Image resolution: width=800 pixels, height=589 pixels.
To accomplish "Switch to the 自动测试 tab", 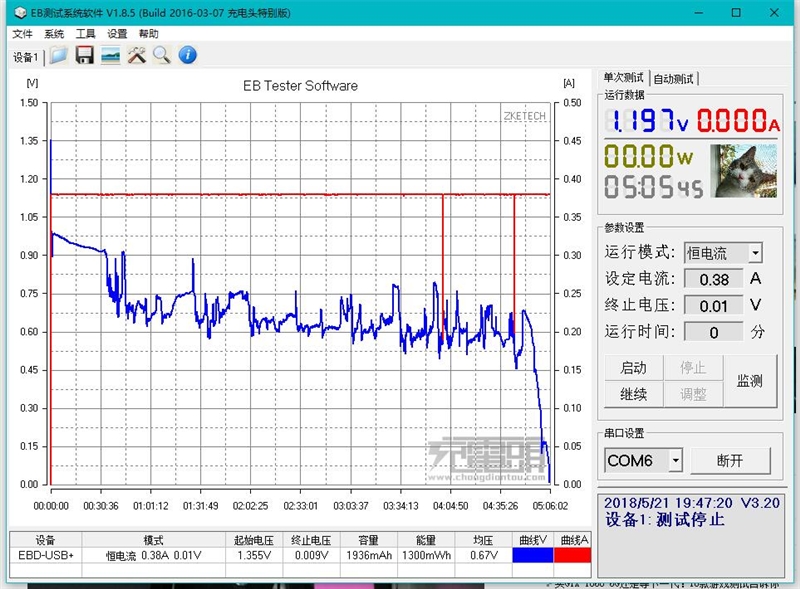I will click(673, 79).
